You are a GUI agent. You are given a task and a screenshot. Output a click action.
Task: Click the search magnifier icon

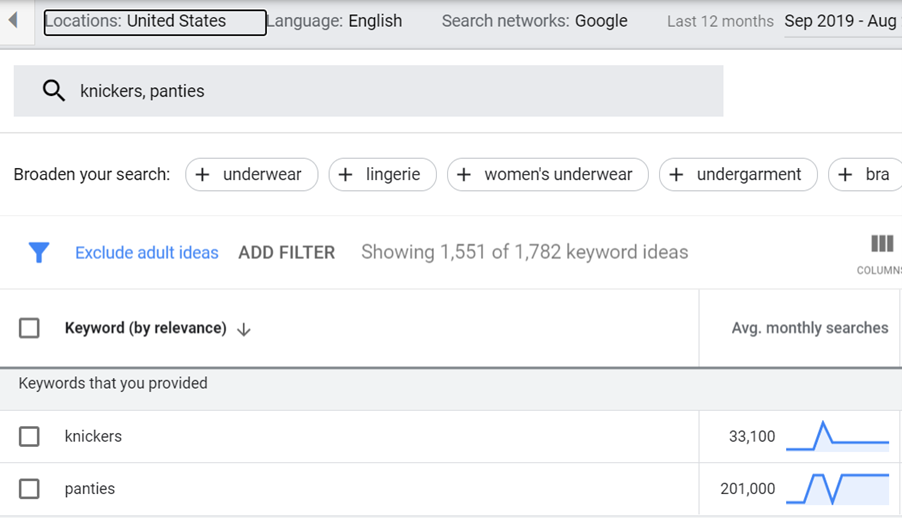(53, 91)
